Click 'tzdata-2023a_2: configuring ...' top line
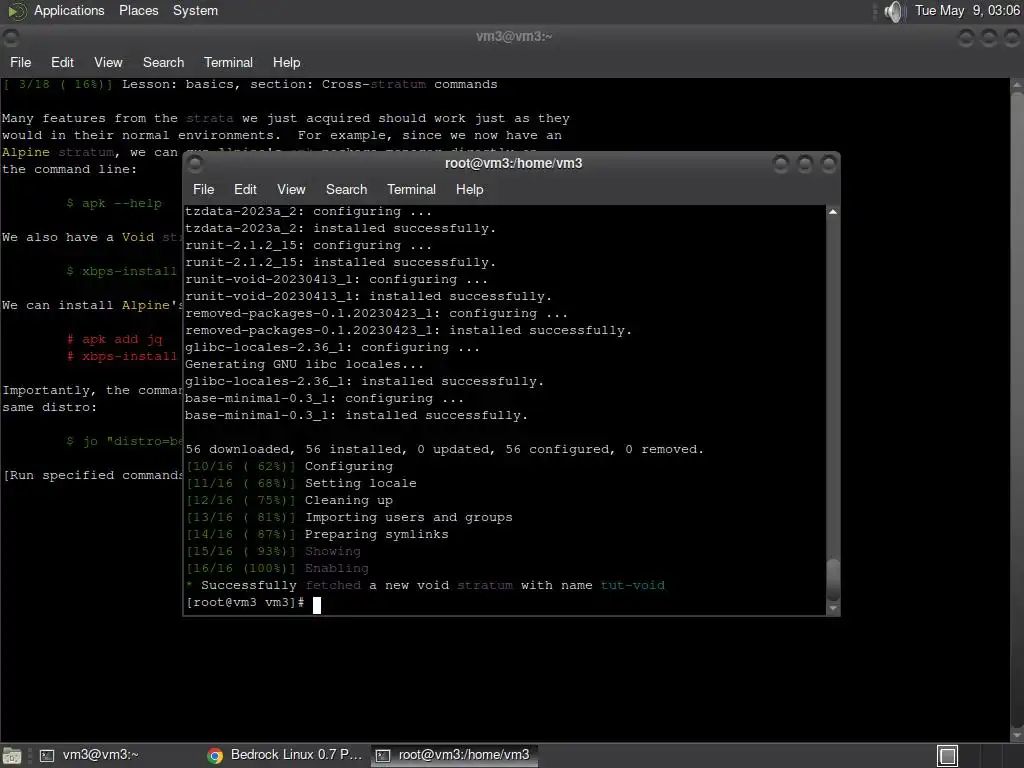The image size is (1024, 768). (308, 212)
